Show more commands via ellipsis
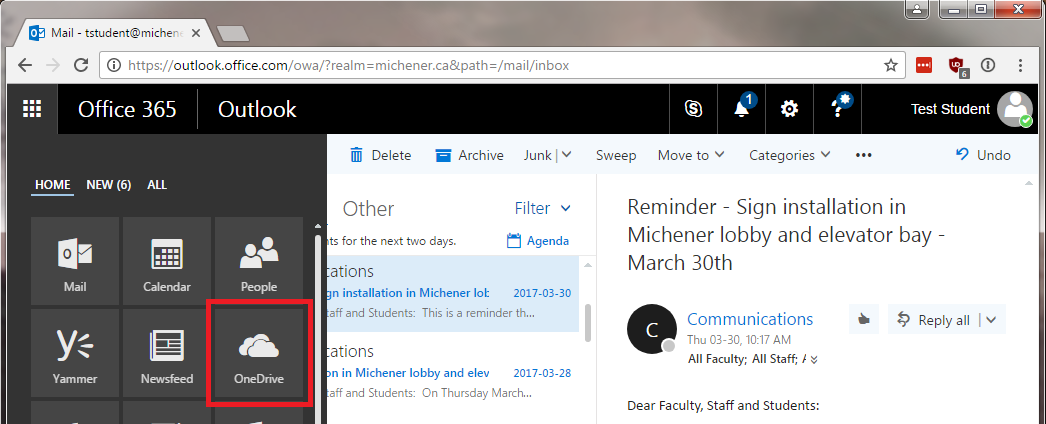1046x424 pixels. point(864,155)
